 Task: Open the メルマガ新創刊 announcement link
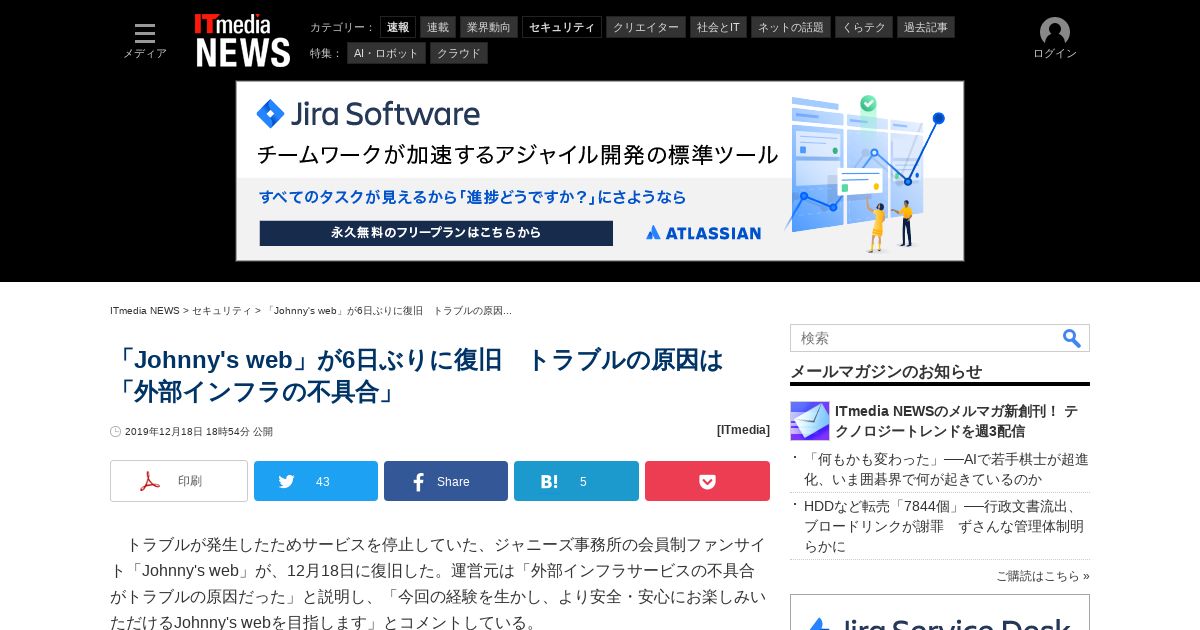pyautogui.click(x=956, y=421)
